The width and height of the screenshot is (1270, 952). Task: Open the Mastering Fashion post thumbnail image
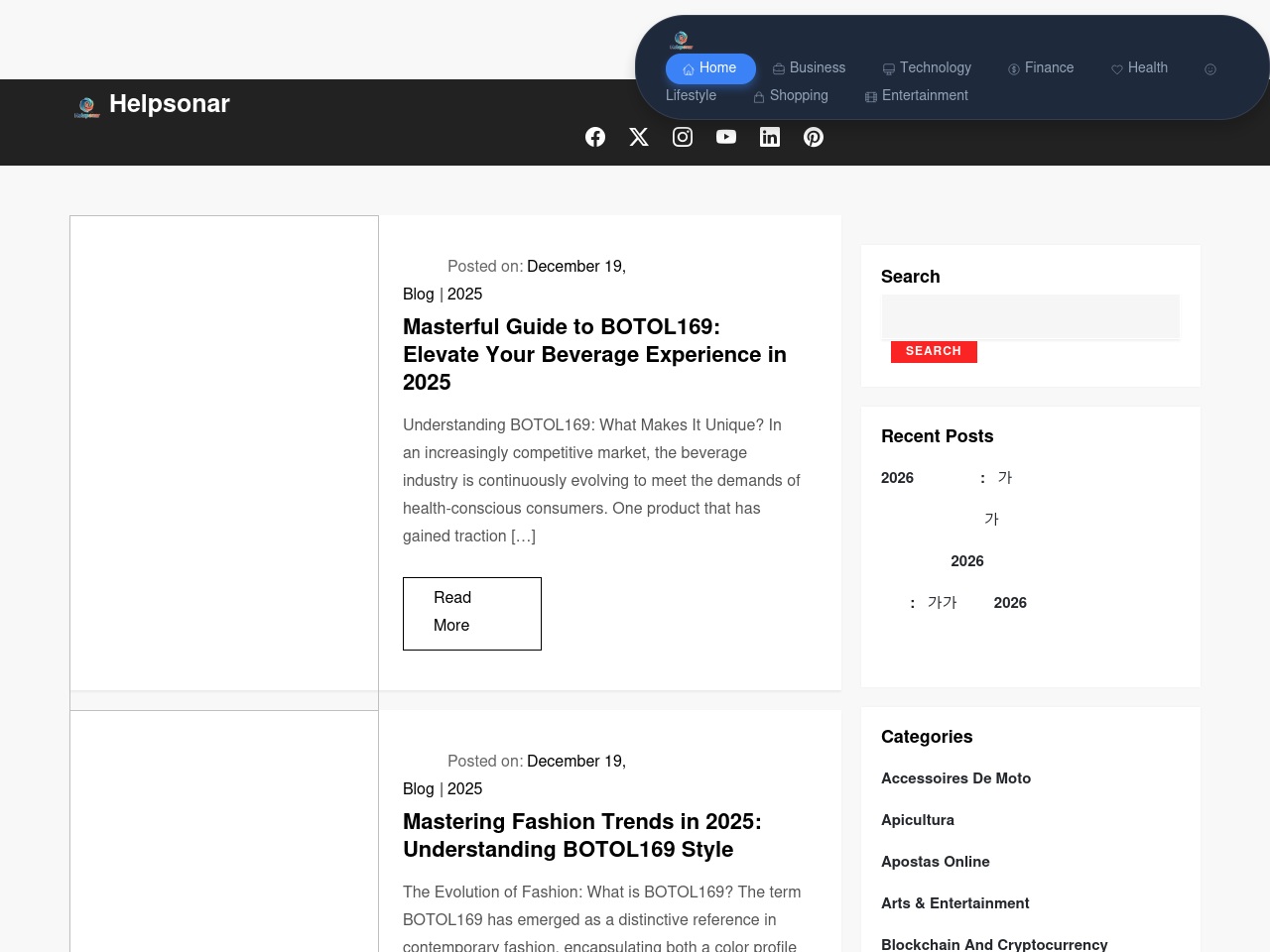click(224, 831)
